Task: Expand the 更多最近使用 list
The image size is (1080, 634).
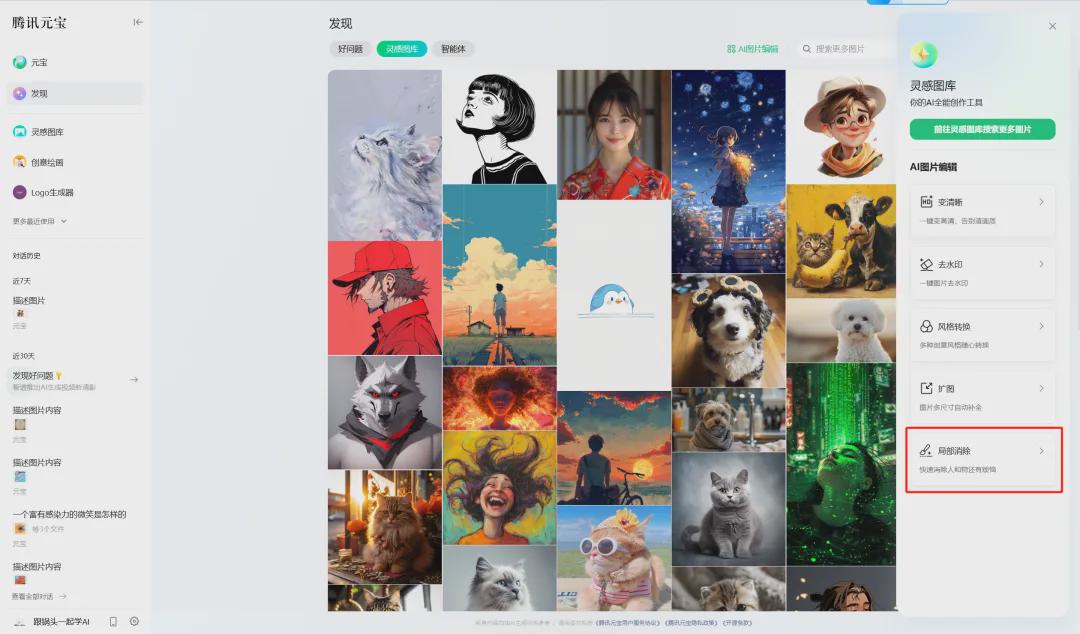Action: [40, 221]
